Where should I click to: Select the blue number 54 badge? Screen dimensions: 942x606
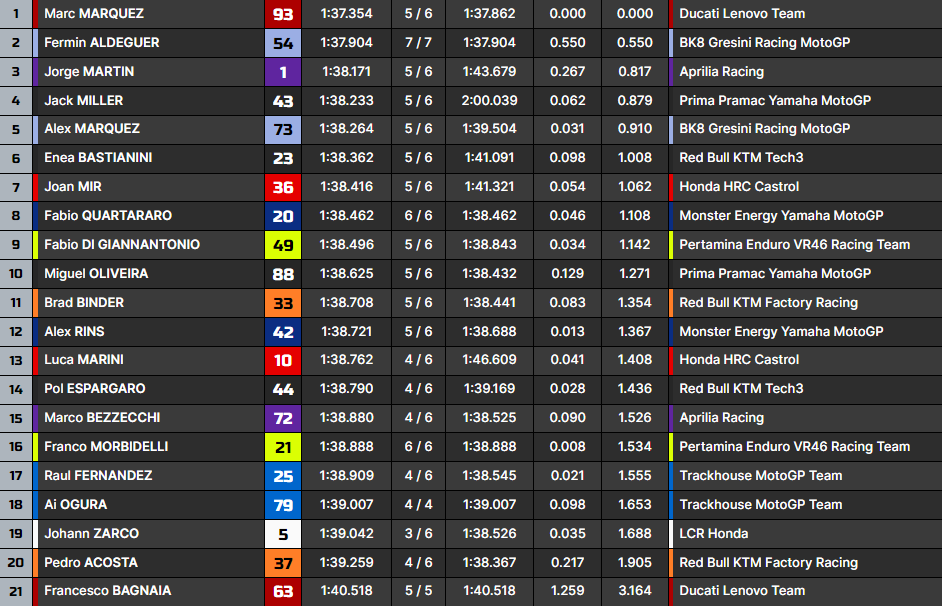click(283, 43)
